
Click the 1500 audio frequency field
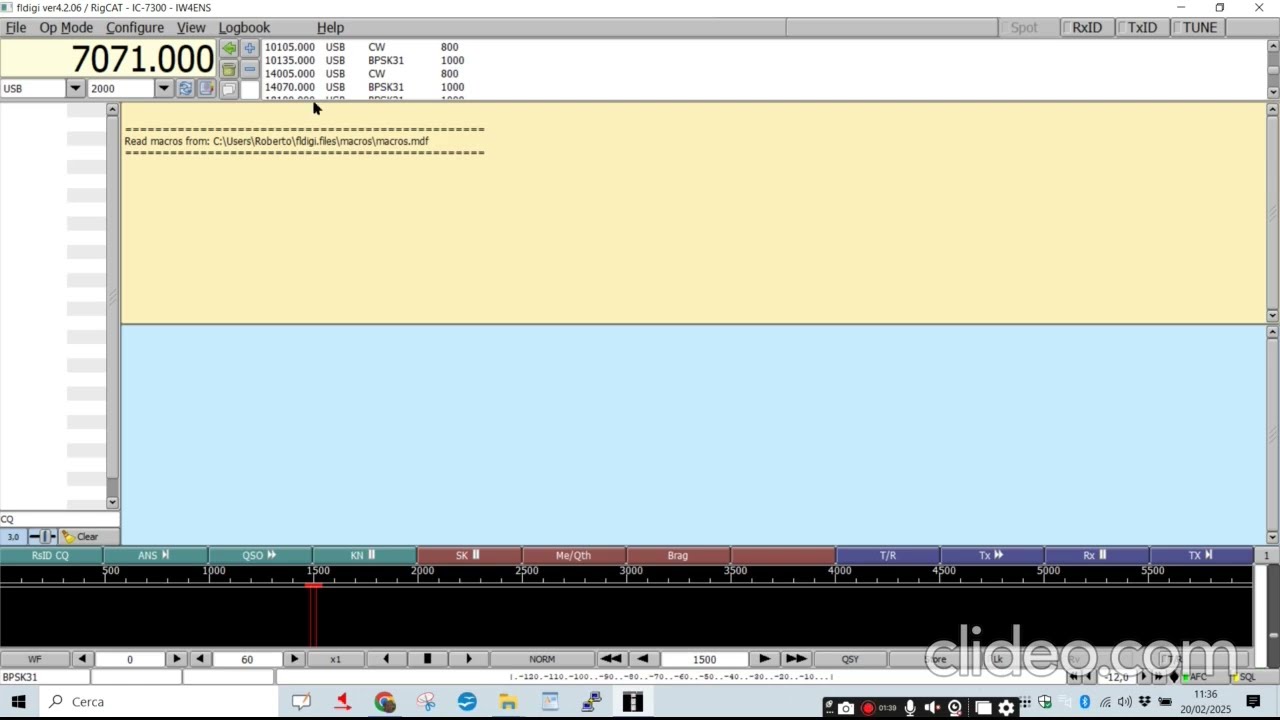(704, 659)
